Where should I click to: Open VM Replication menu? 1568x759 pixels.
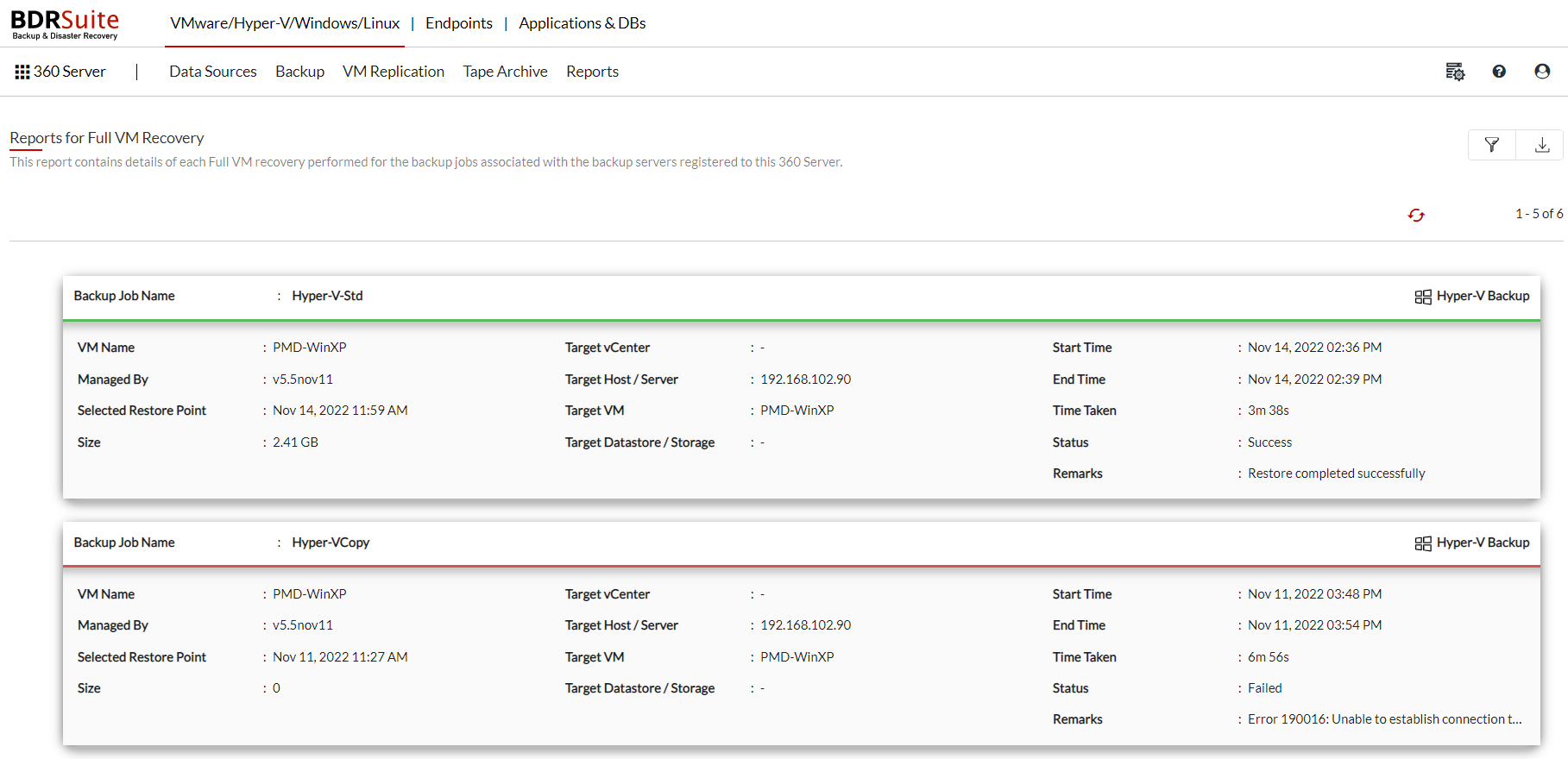(394, 72)
